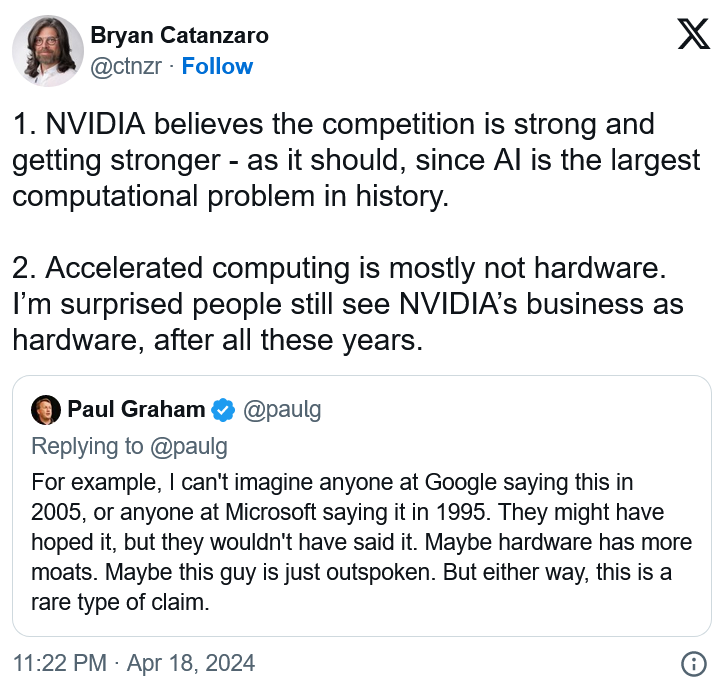Click the tweet info icon

coord(693,664)
